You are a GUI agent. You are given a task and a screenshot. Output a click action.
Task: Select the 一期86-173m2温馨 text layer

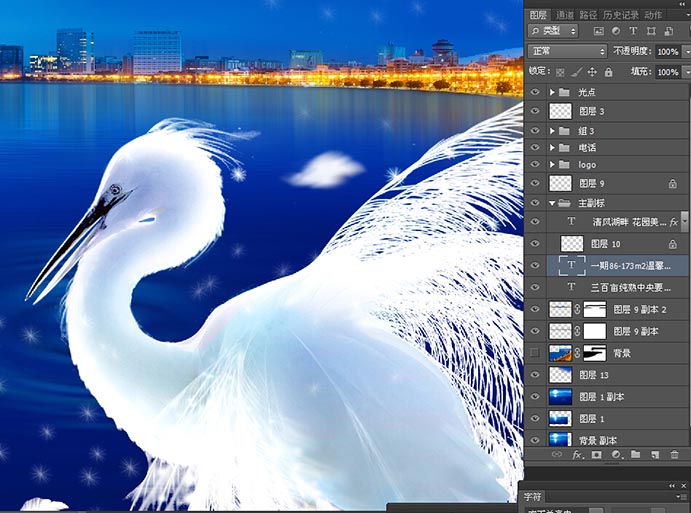pyautogui.click(x=617, y=265)
